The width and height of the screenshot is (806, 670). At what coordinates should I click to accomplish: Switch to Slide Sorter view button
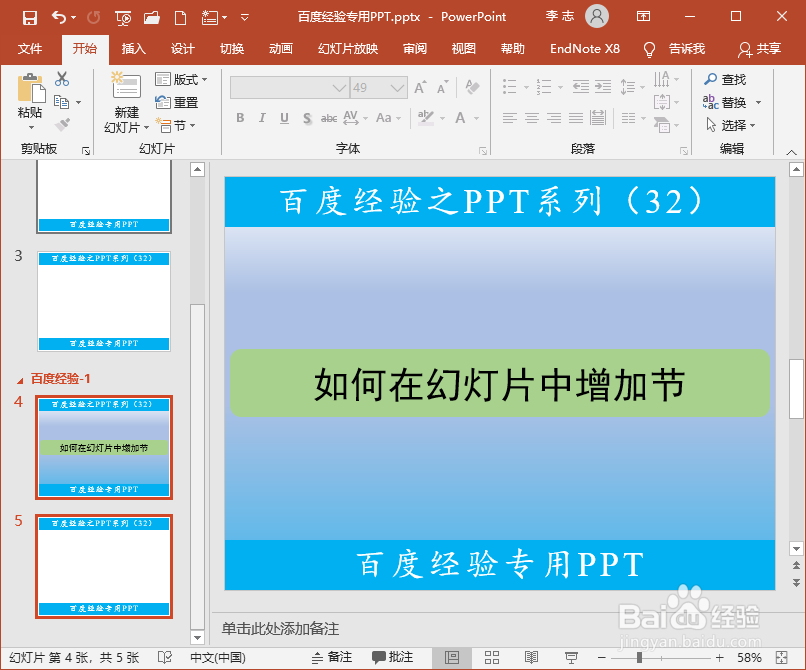tap(492, 657)
